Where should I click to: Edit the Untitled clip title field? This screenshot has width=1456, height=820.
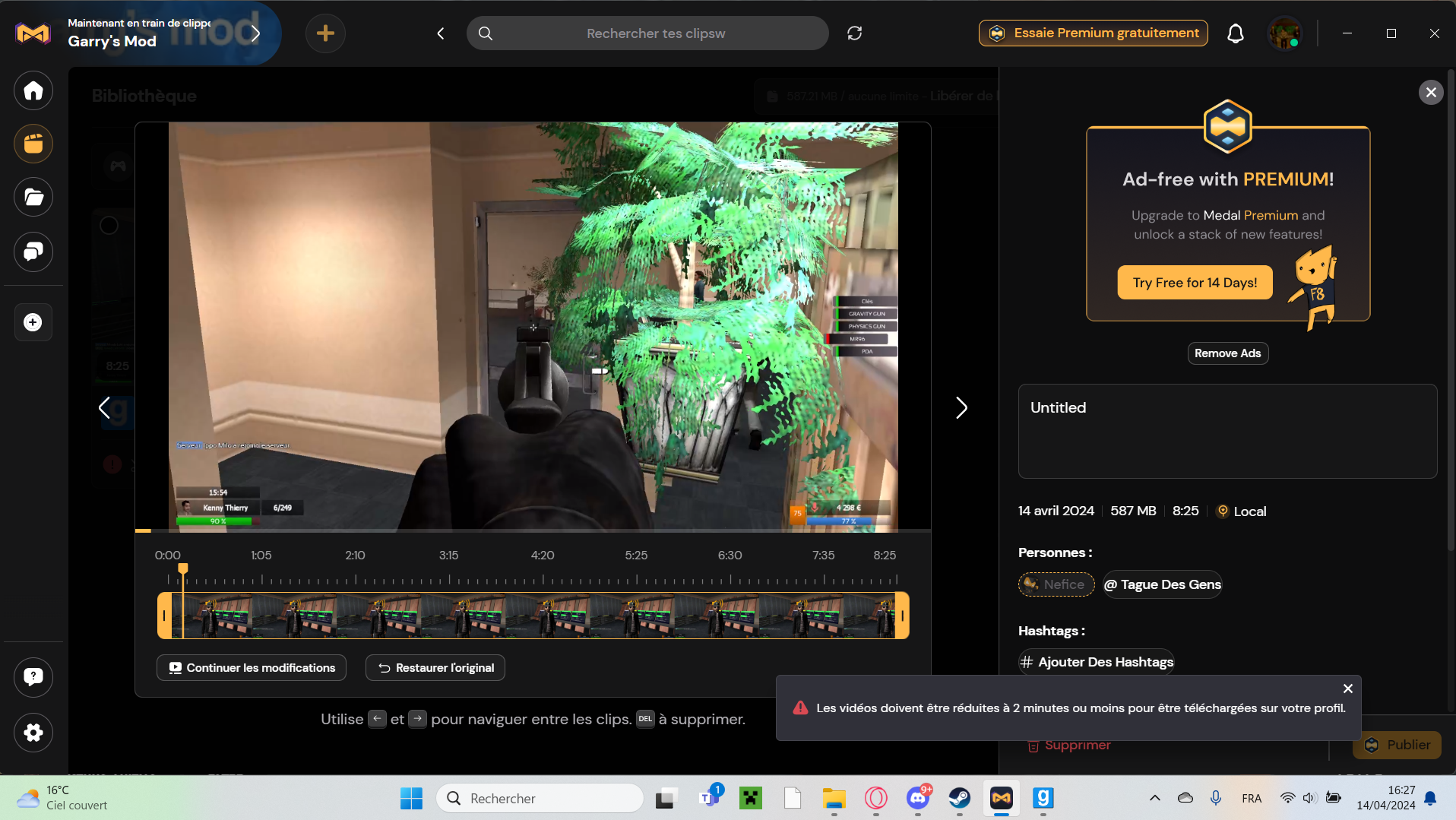[1227, 431]
